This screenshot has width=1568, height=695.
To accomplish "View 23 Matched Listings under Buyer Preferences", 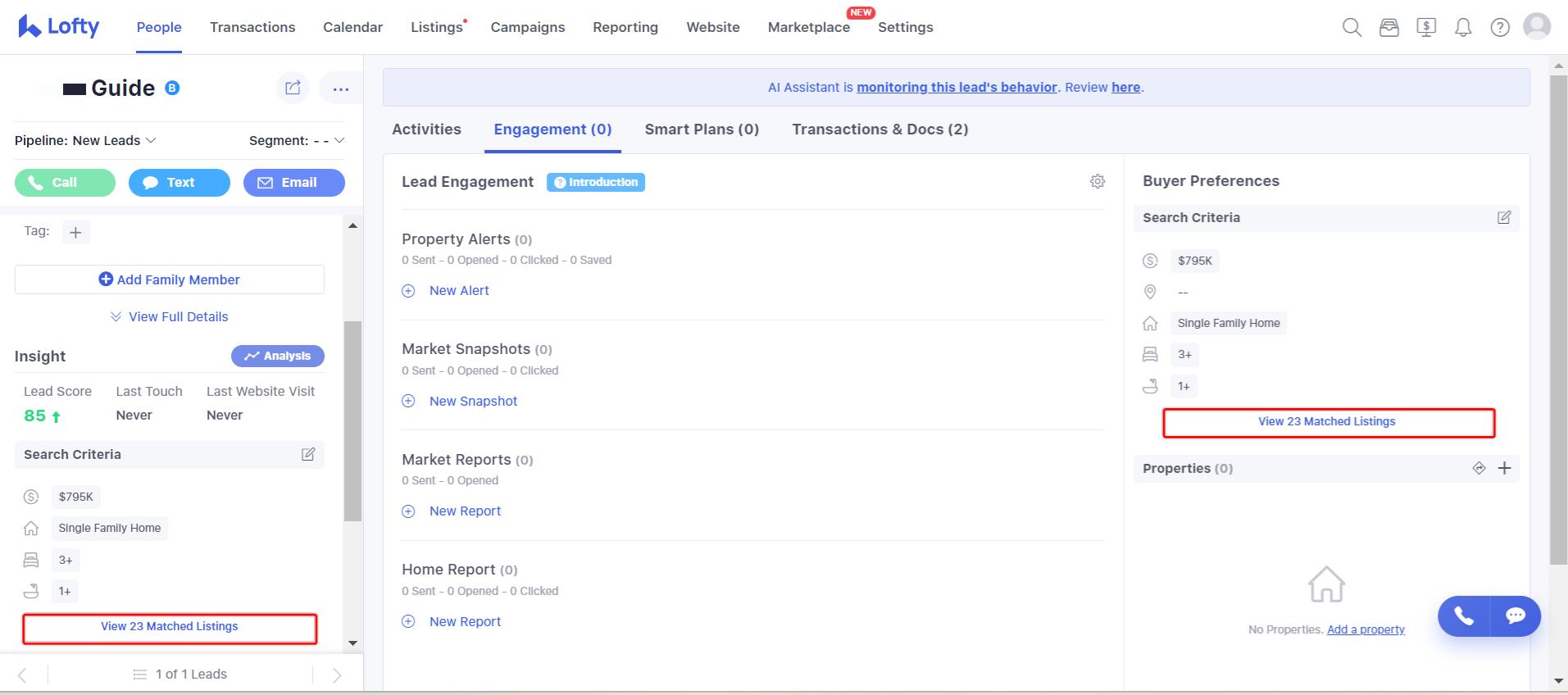I will click(x=1328, y=423).
